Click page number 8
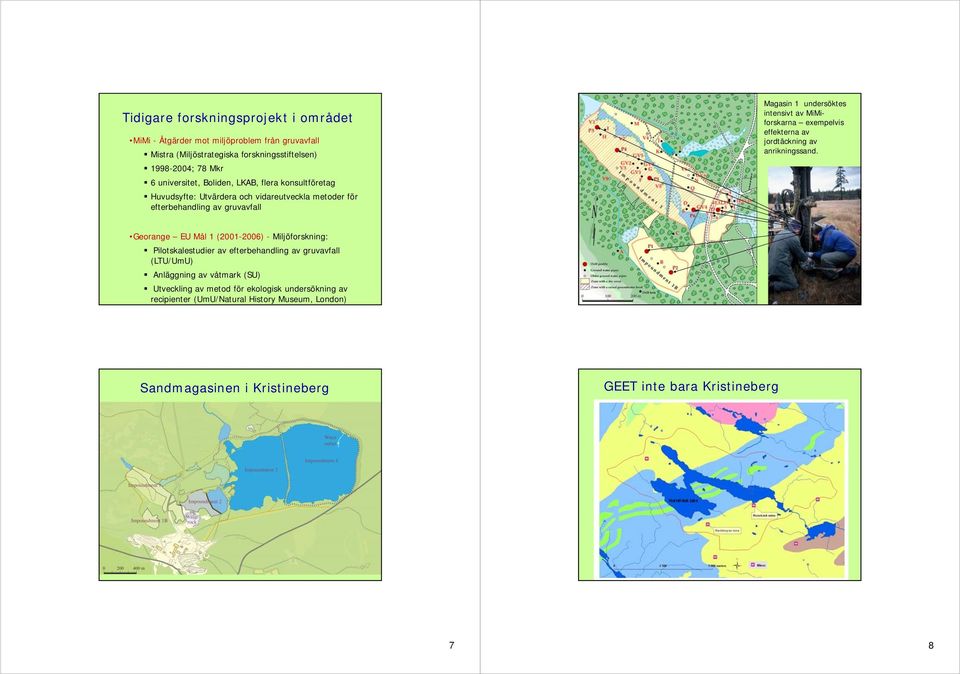This screenshot has height=674, width=960. click(931, 645)
